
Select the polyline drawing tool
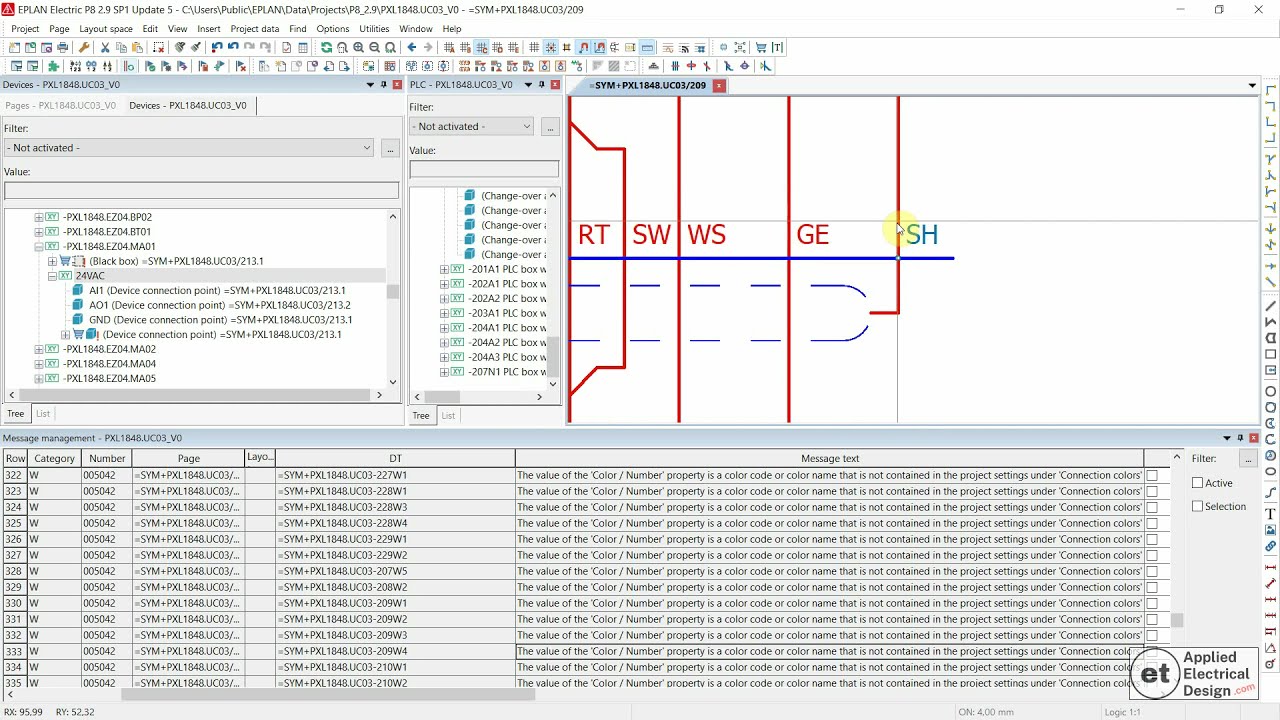[1271, 322]
